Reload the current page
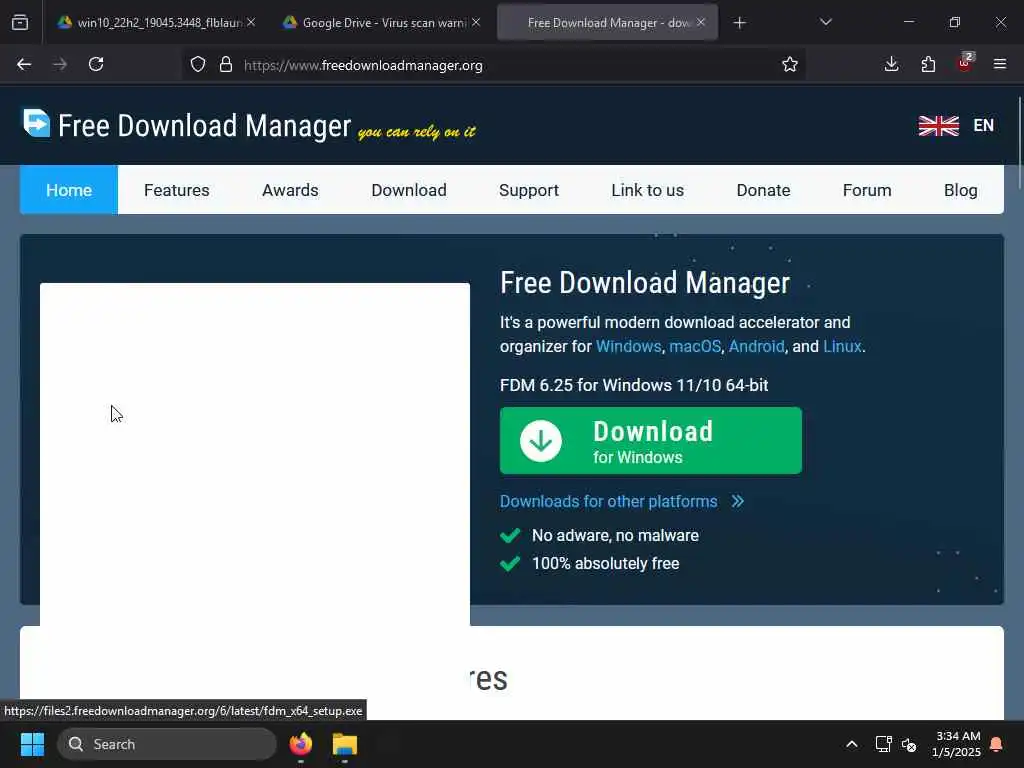 pos(96,64)
